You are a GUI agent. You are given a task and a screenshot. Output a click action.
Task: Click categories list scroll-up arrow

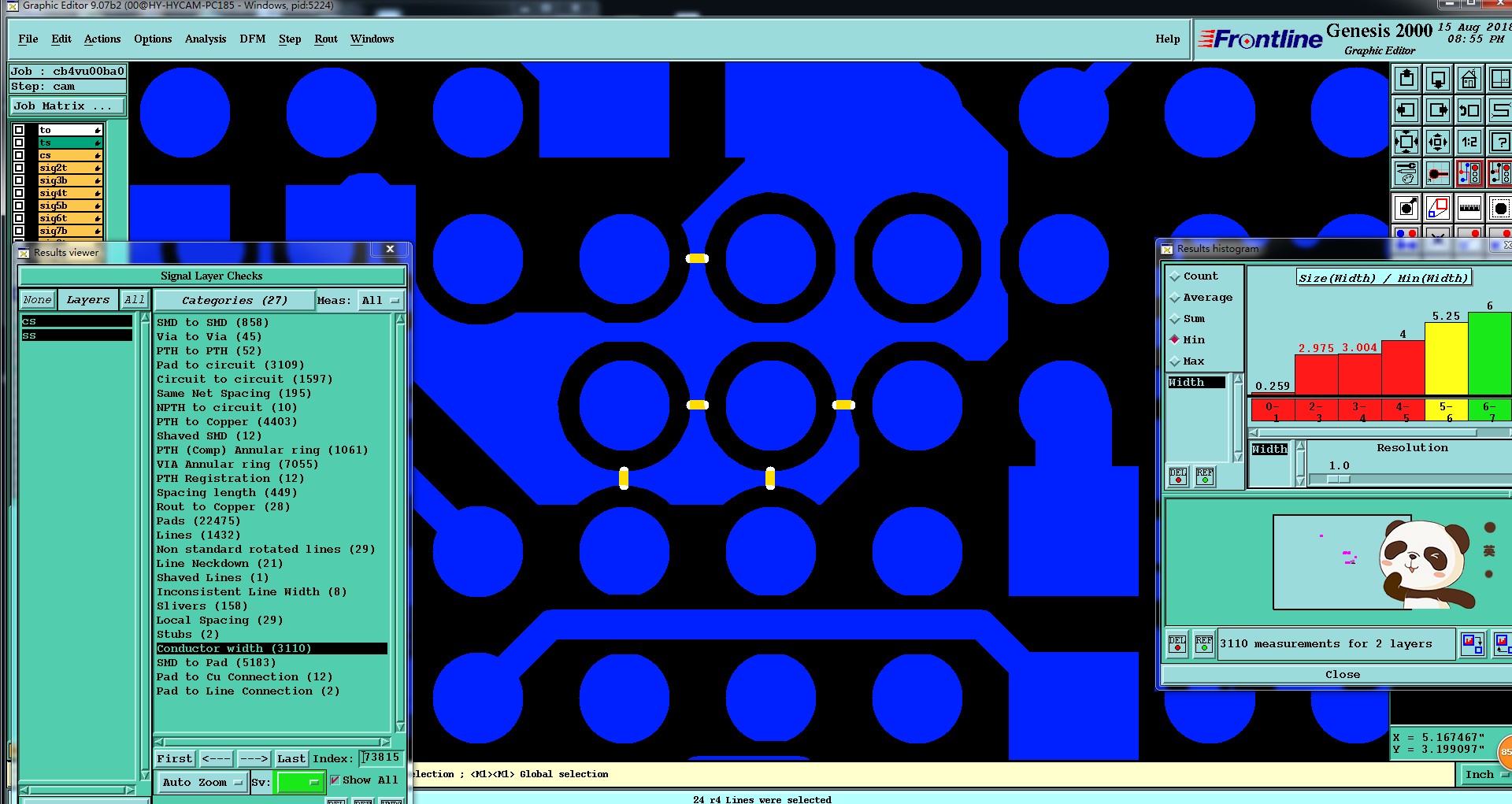point(400,319)
